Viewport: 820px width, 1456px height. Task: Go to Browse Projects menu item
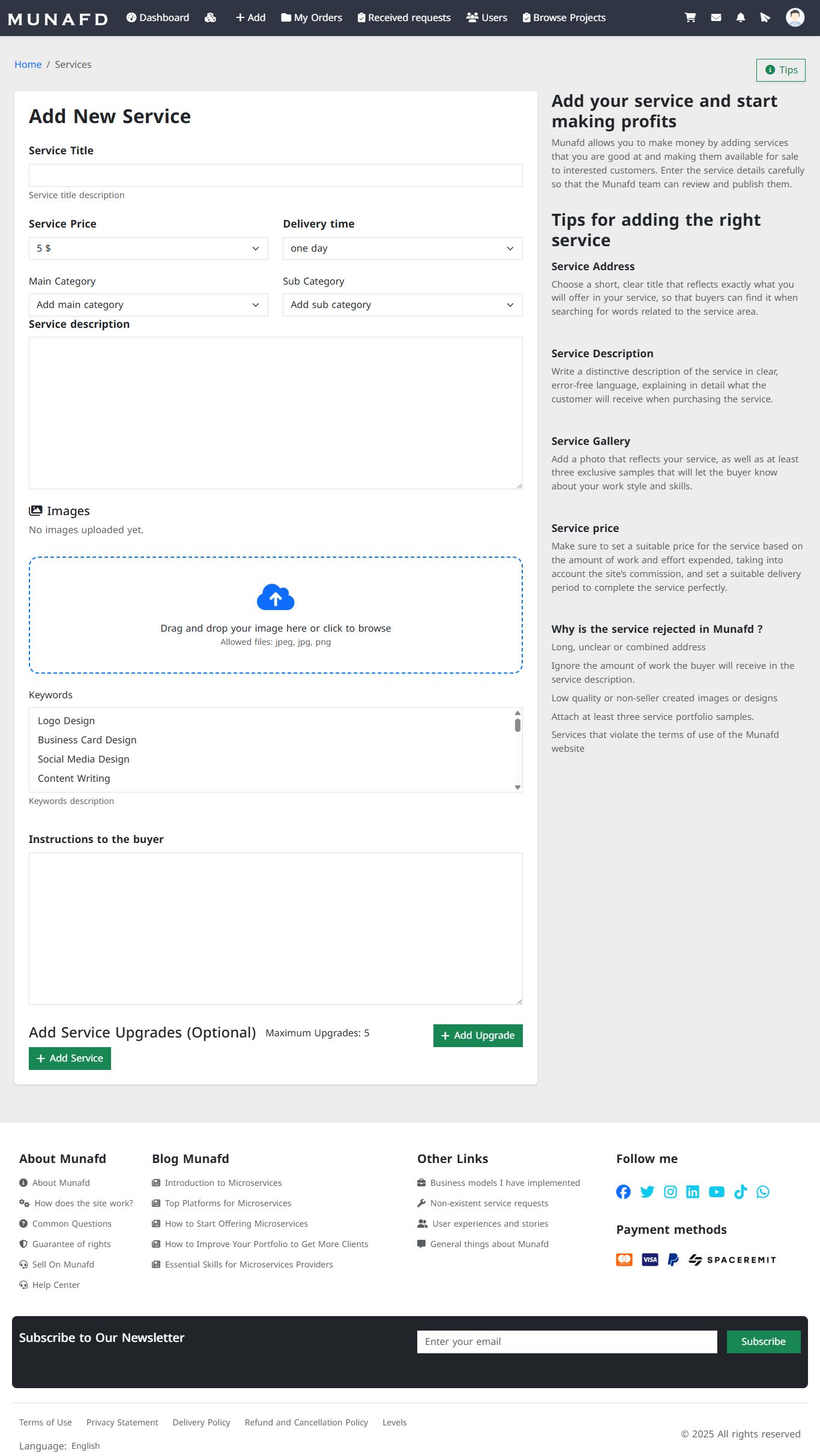564,18
